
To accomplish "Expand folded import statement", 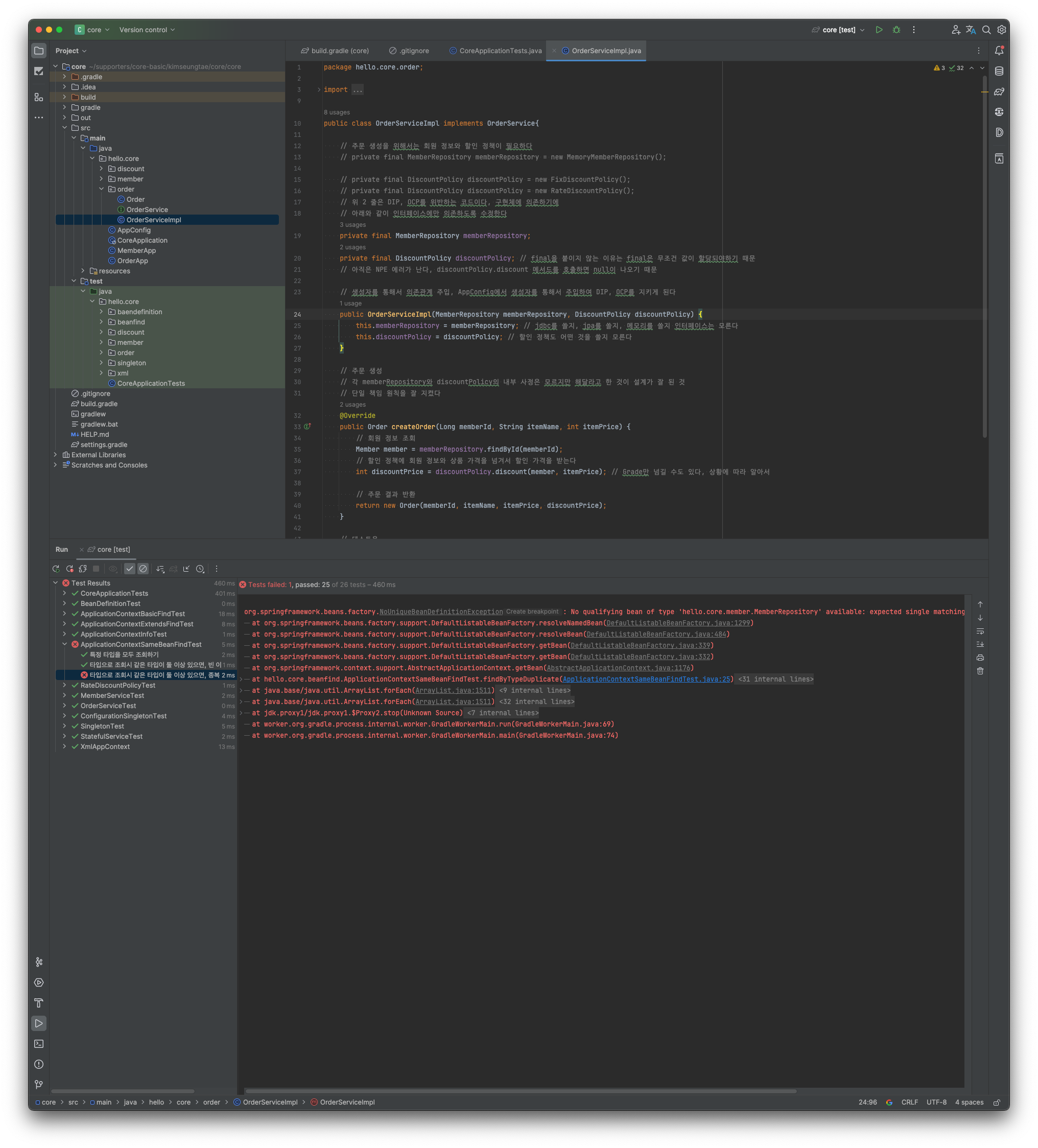I will 319,90.
